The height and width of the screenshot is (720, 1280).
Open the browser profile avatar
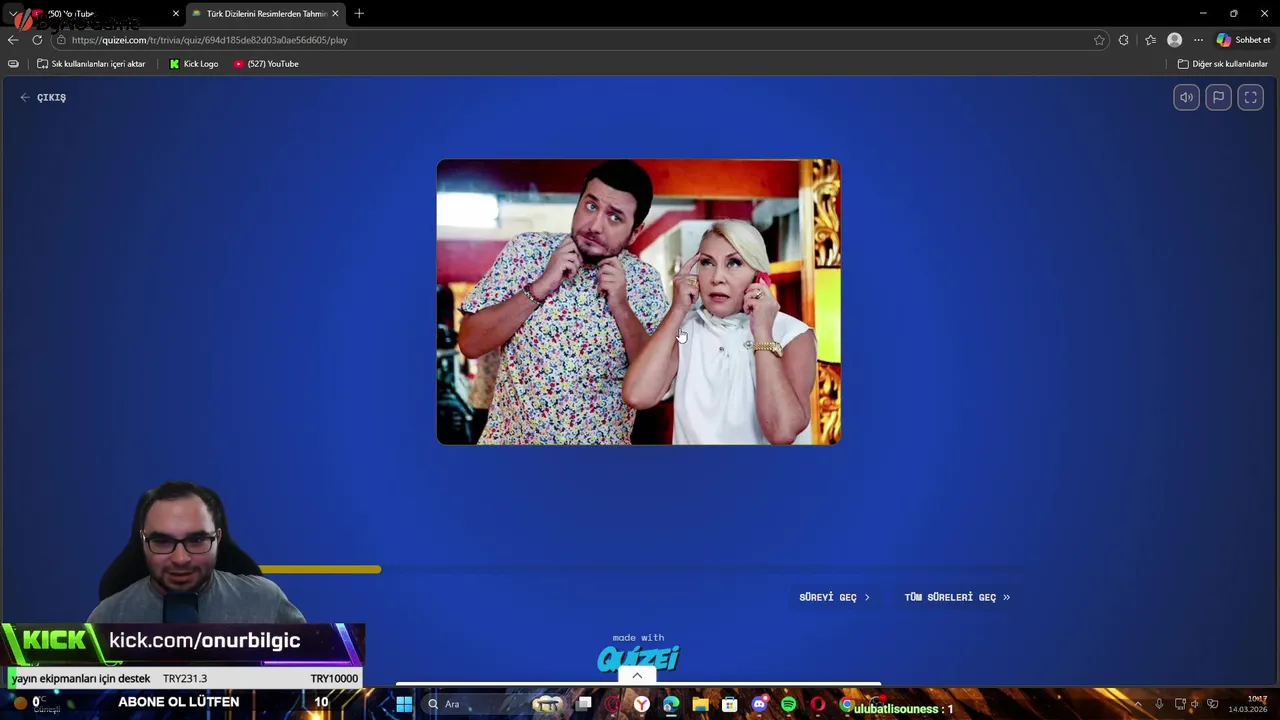1174,40
